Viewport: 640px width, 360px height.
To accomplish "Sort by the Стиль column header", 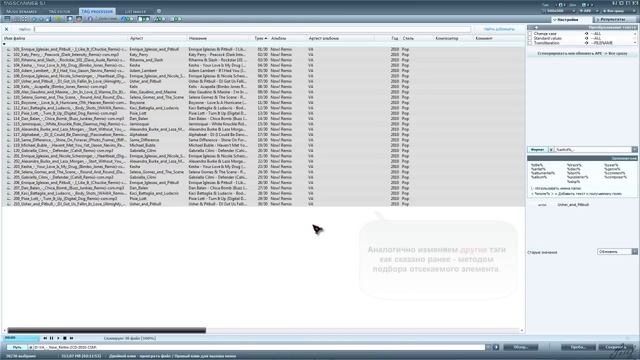I will coord(417,38).
